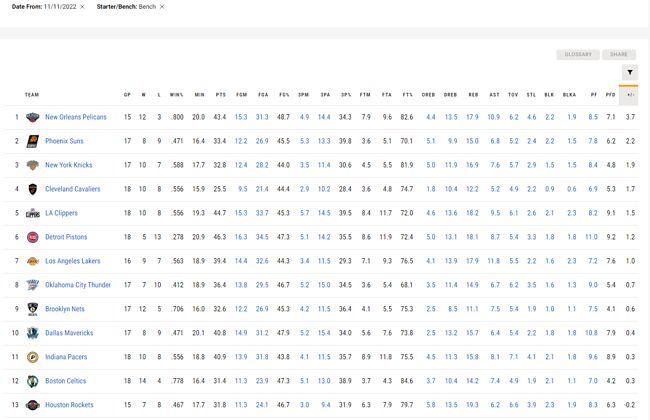650x420 pixels.
Task: Sort table by FTM column header
Action: 365,95
